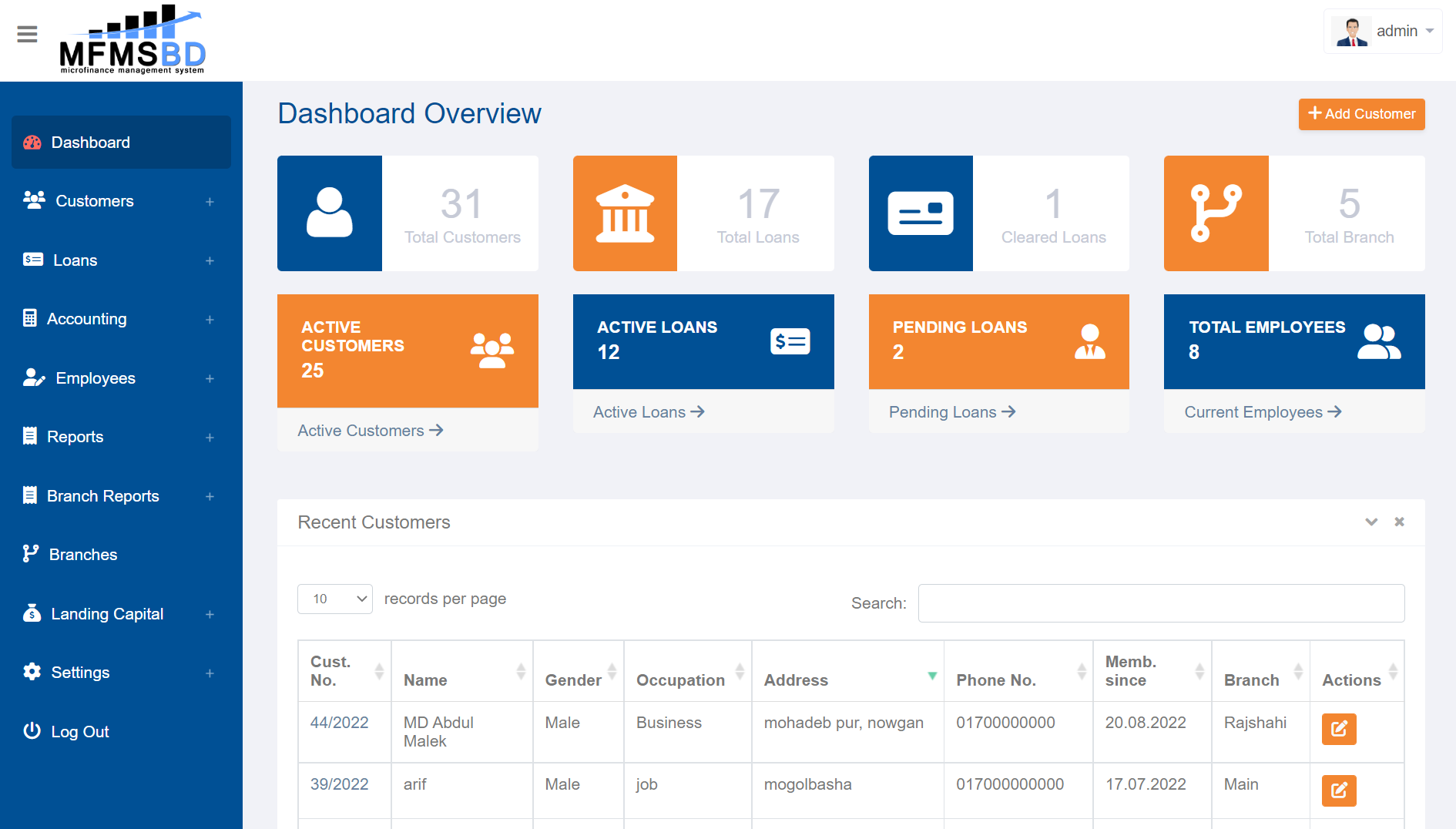Sort table by Name column
The width and height of the screenshot is (1456, 829).
click(x=462, y=671)
